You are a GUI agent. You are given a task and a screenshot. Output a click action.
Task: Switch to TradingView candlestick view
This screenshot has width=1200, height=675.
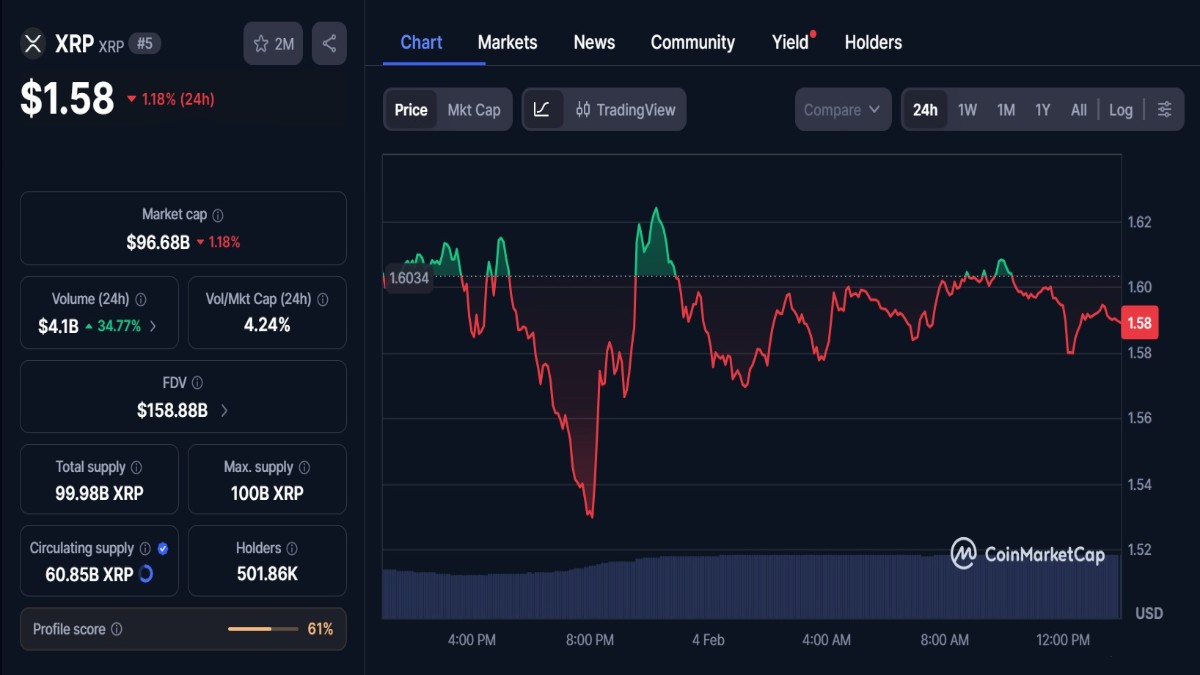pos(628,109)
